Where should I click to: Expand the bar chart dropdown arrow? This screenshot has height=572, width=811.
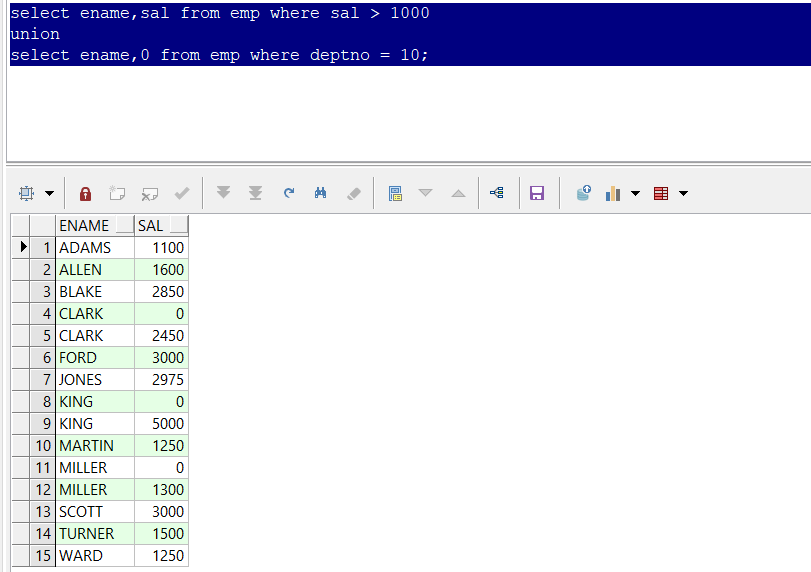pos(636,193)
